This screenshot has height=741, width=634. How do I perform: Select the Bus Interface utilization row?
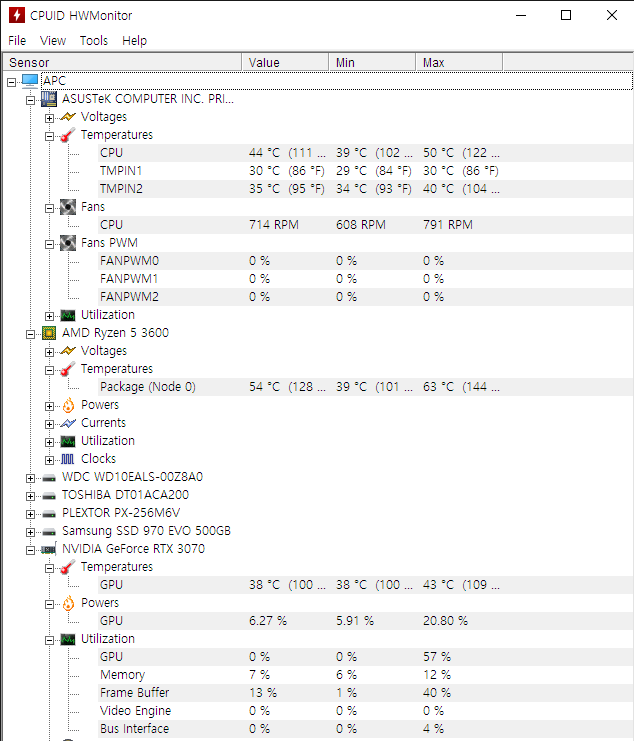click(x=366, y=729)
